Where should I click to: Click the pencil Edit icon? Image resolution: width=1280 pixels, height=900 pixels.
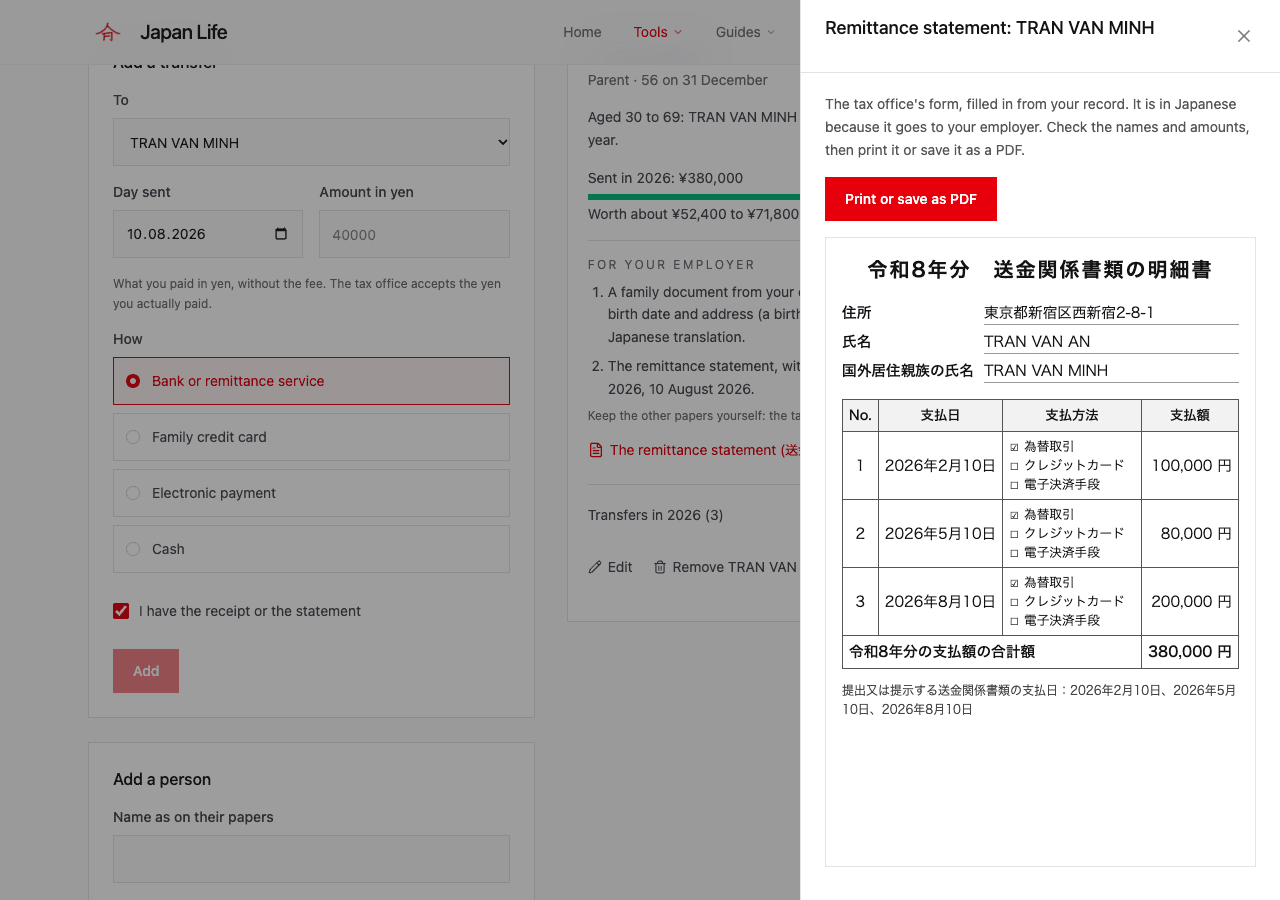point(595,567)
